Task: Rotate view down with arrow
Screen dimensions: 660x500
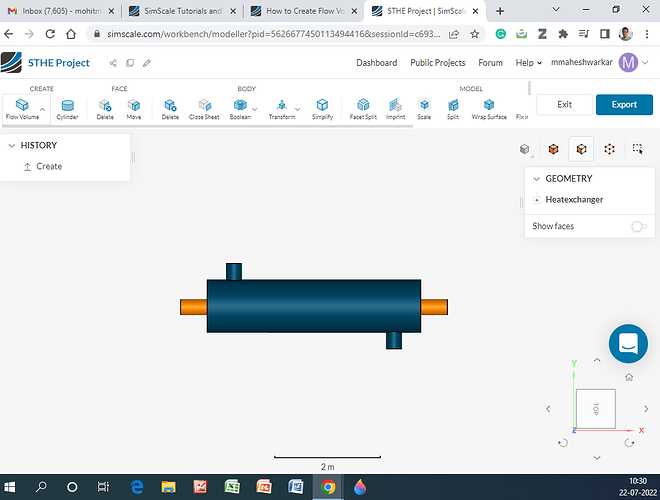Action: (597, 457)
